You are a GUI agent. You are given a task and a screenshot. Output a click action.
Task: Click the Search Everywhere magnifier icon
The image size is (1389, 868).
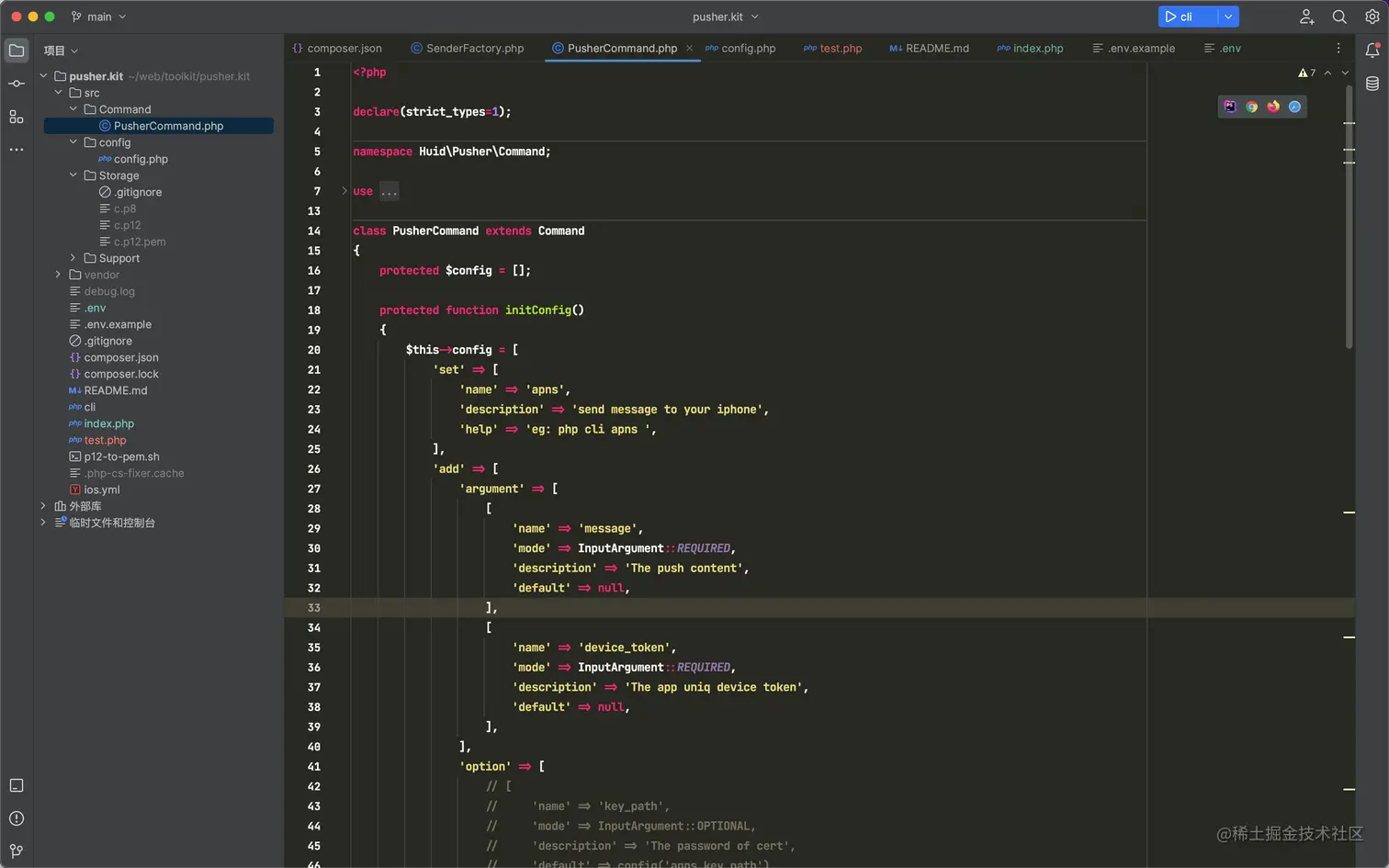pos(1339,17)
